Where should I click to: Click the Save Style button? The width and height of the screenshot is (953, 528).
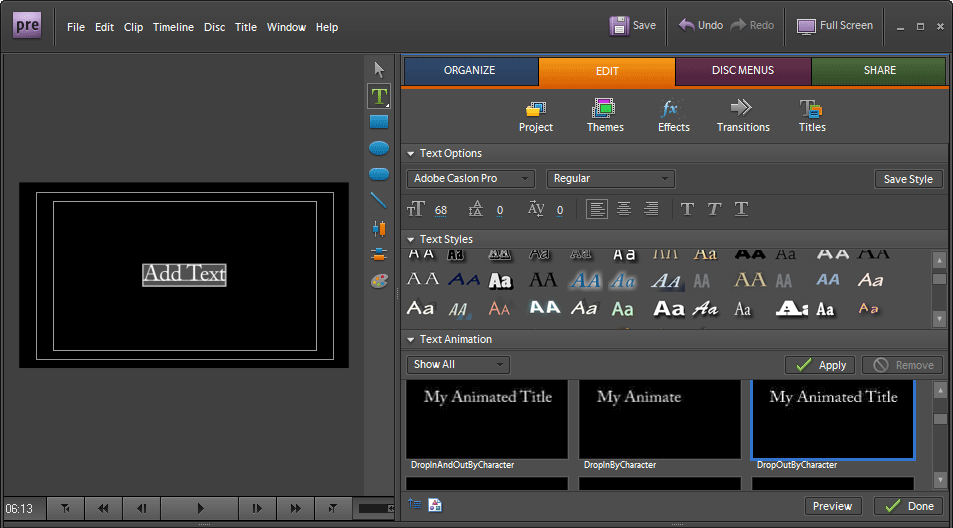point(908,179)
